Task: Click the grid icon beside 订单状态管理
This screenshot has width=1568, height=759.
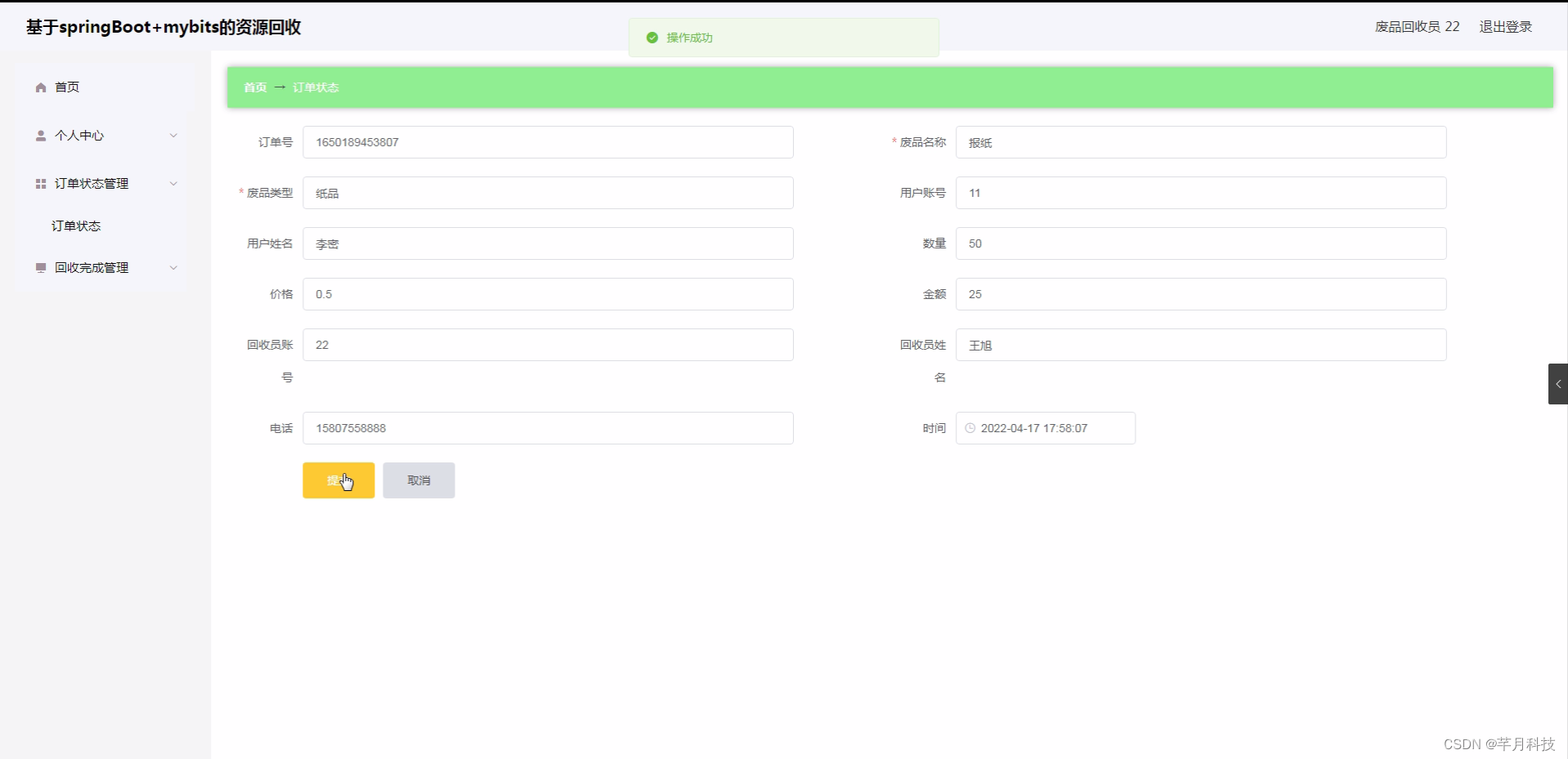Action: [39, 184]
